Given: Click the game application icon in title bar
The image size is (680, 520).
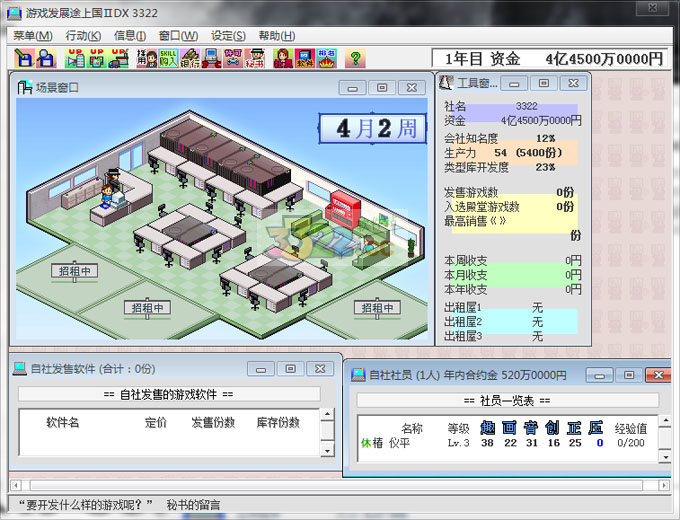Looking at the screenshot, I should (14, 13).
